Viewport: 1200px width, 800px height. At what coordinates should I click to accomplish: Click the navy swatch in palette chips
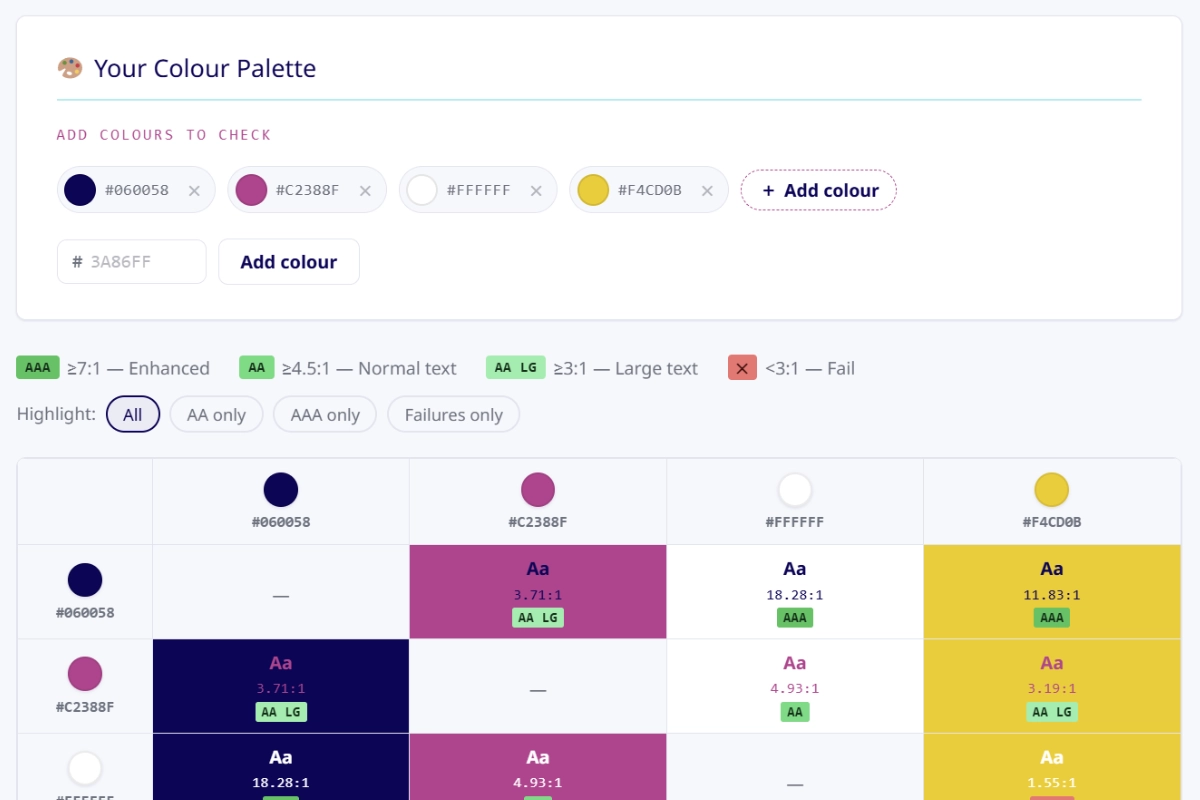point(80,190)
